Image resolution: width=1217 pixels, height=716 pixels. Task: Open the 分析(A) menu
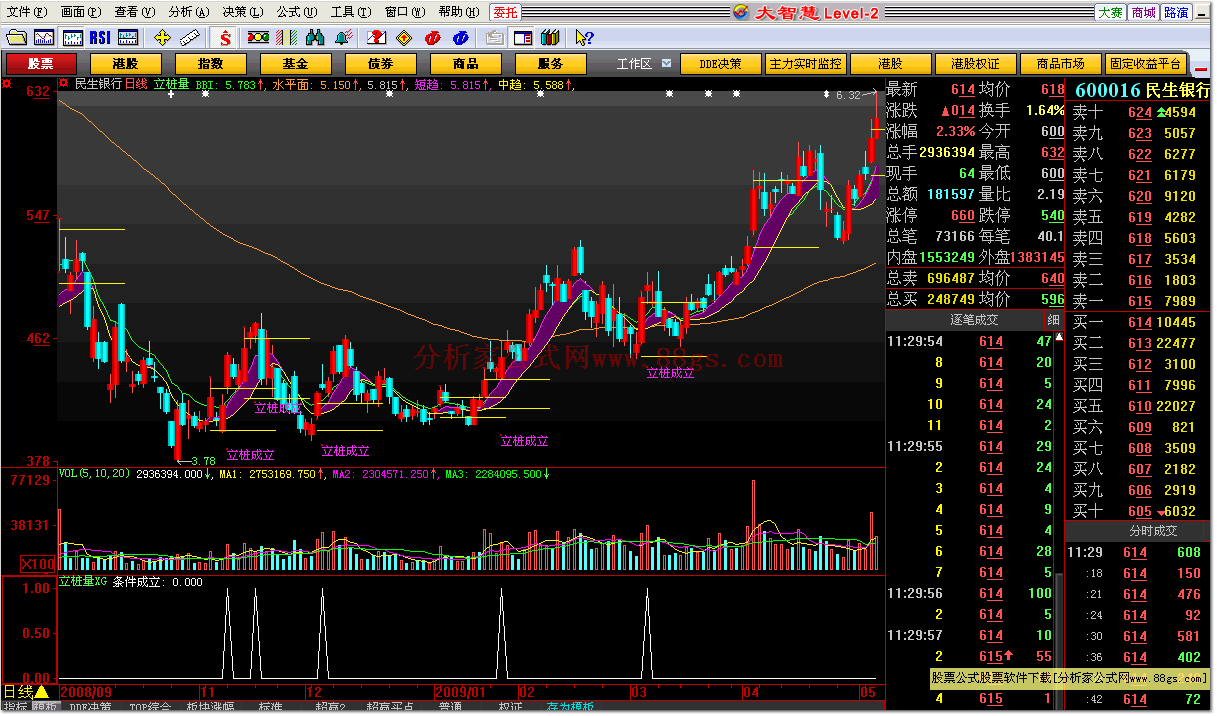tap(188, 12)
